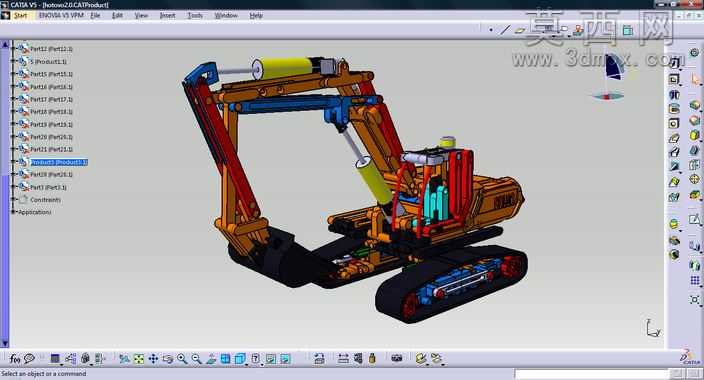Click the Line tool icon
Viewport: 704px width, 380px height.
(x=506, y=30)
